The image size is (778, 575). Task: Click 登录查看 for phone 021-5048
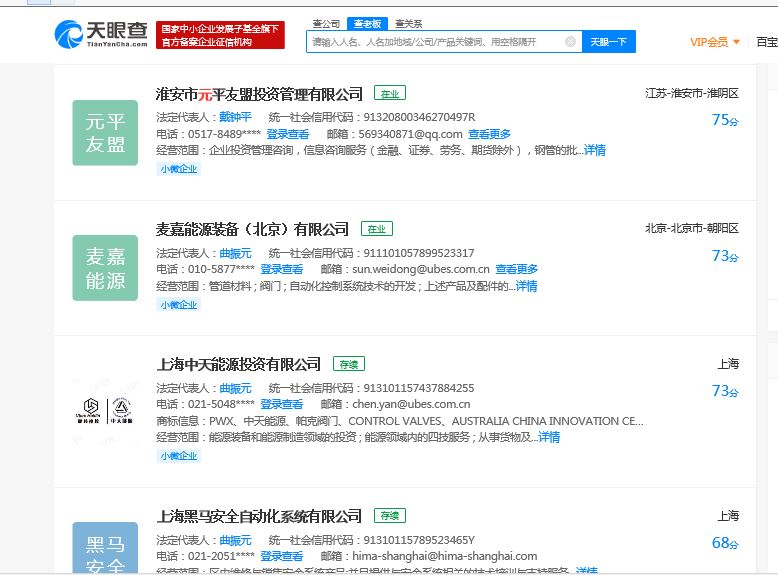[x=281, y=404]
